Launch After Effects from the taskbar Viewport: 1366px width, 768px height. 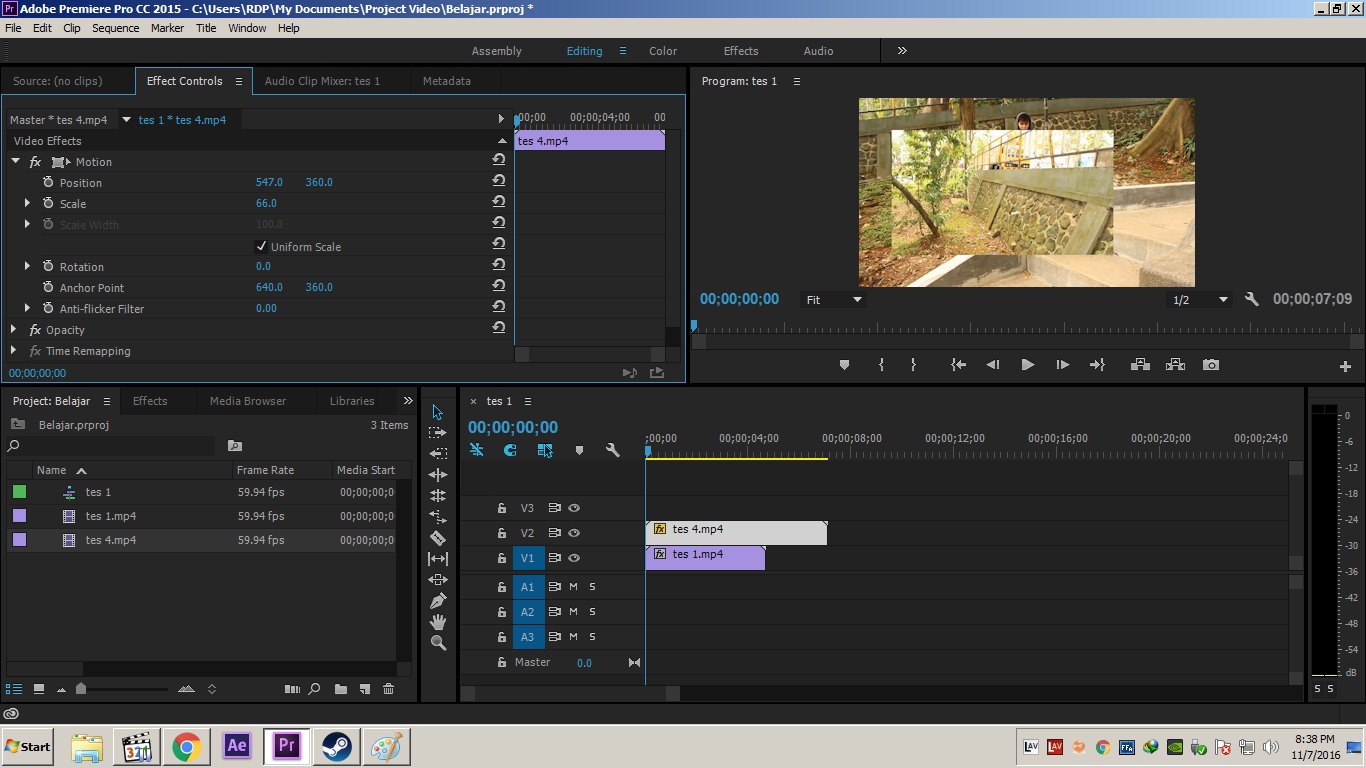tap(237, 746)
